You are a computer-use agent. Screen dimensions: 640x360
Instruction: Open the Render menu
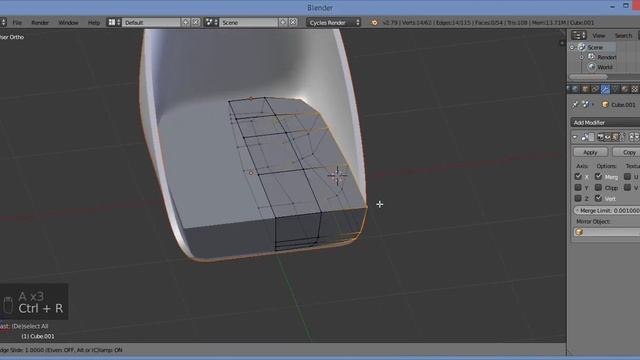(x=40, y=22)
